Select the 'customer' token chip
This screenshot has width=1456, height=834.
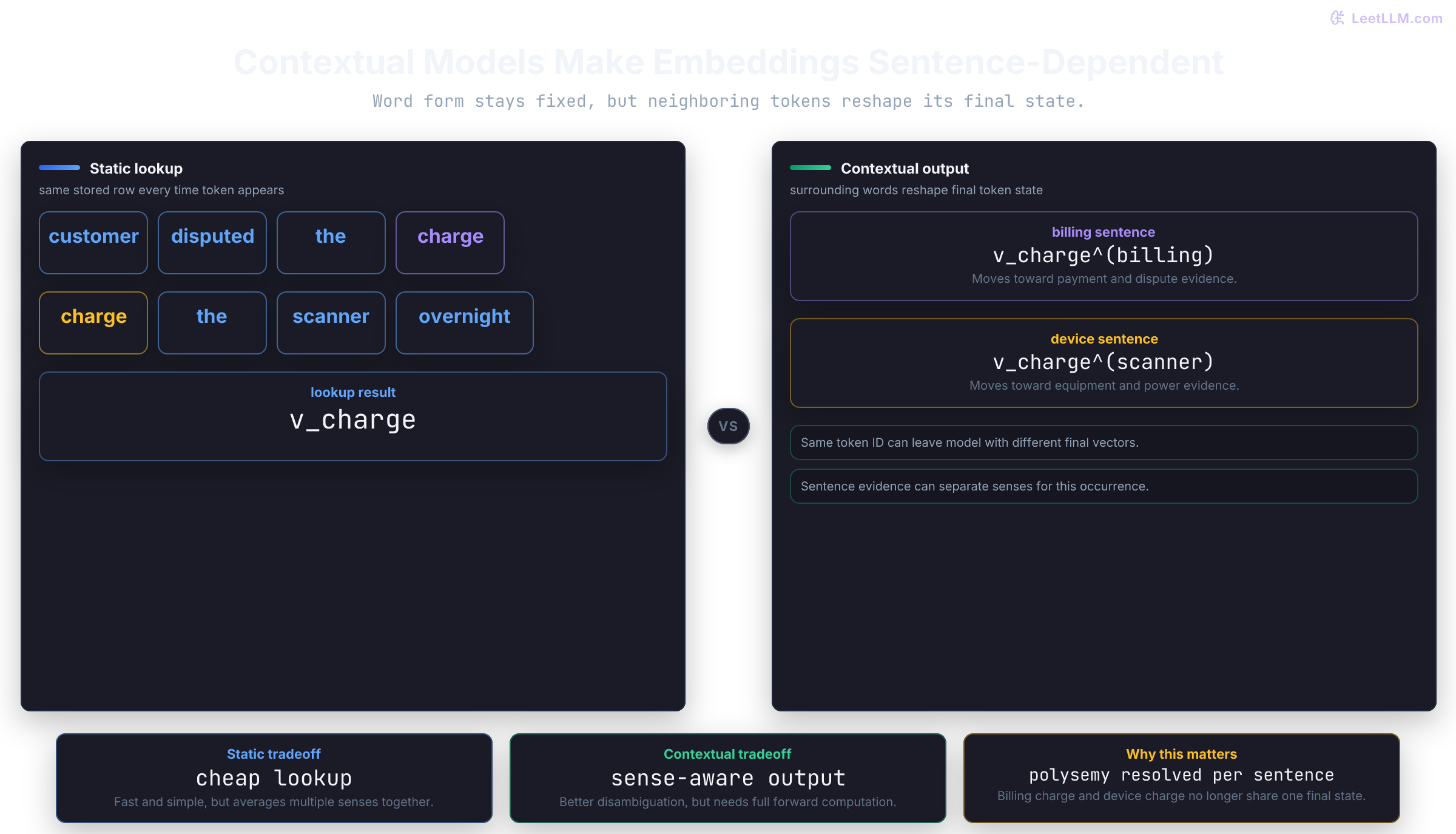[93, 242]
